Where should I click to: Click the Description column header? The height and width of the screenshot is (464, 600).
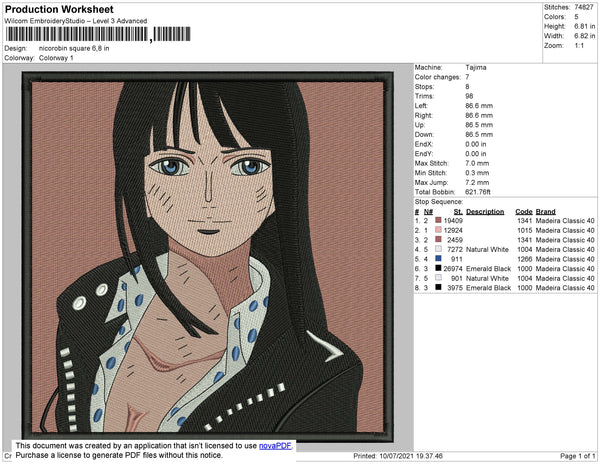pos(485,212)
